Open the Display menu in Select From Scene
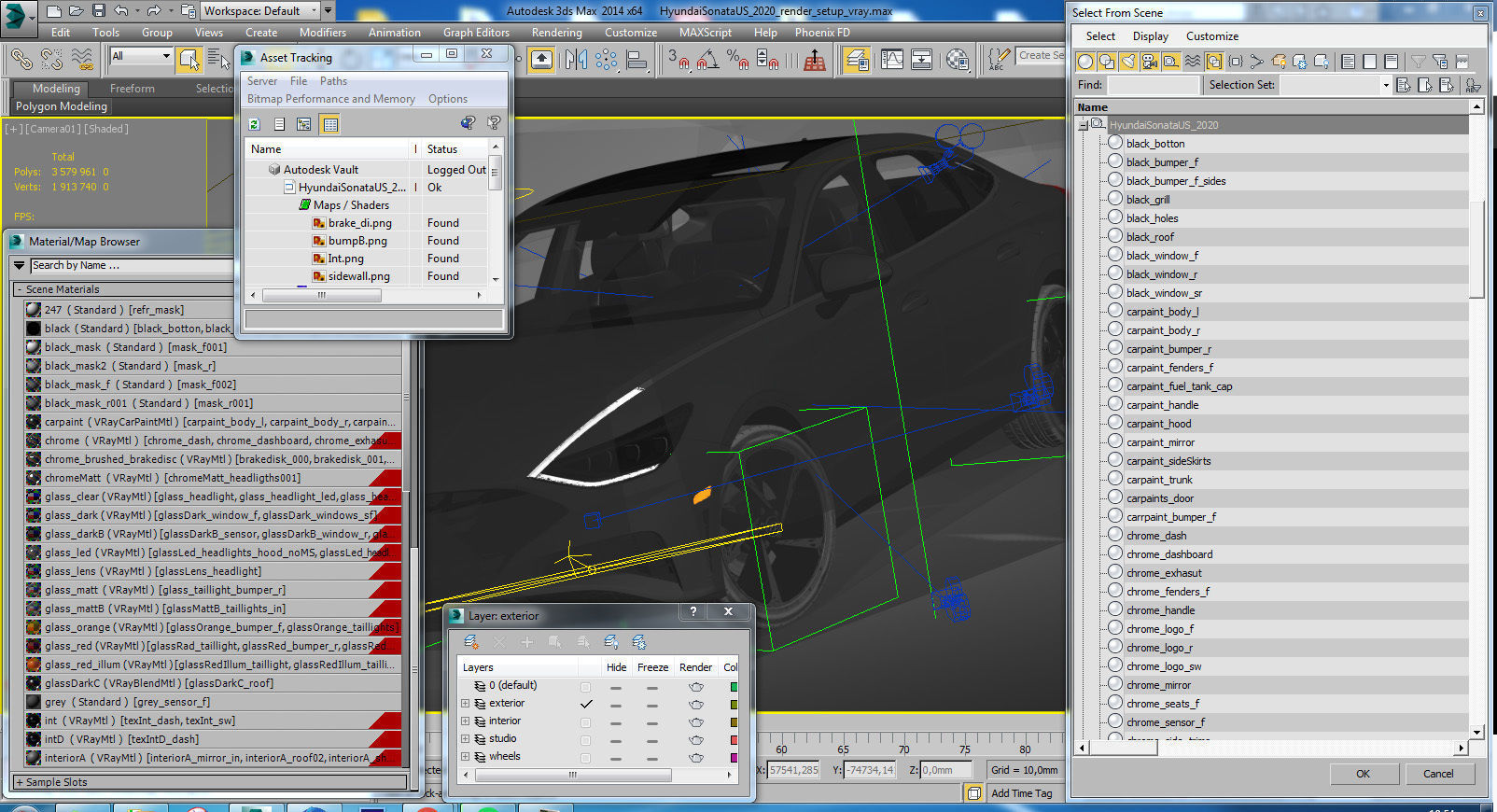 [1150, 36]
